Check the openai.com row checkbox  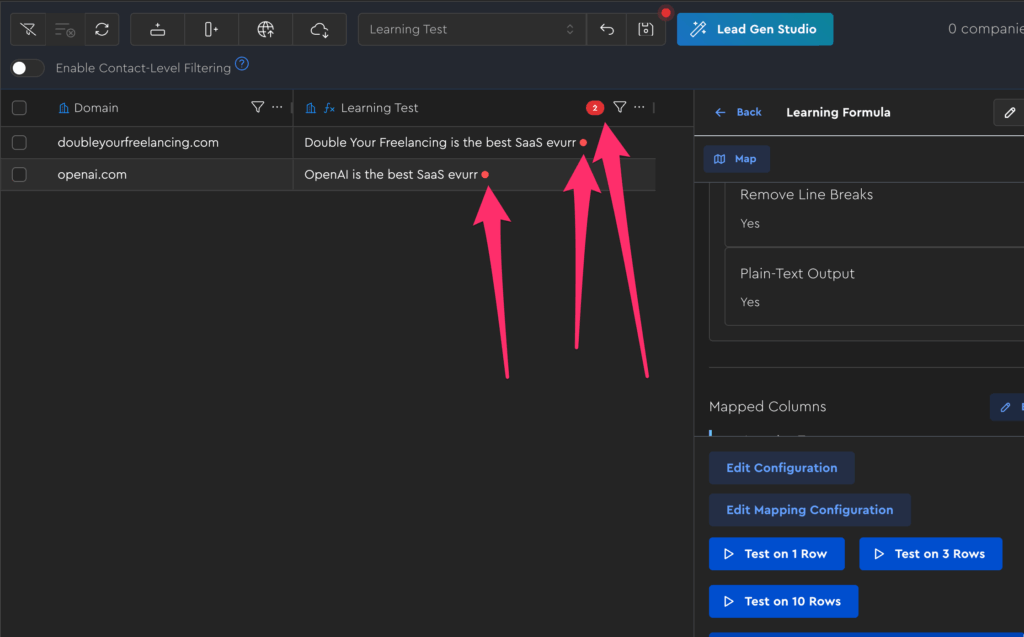pyautogui.click(x=19, y=175)
